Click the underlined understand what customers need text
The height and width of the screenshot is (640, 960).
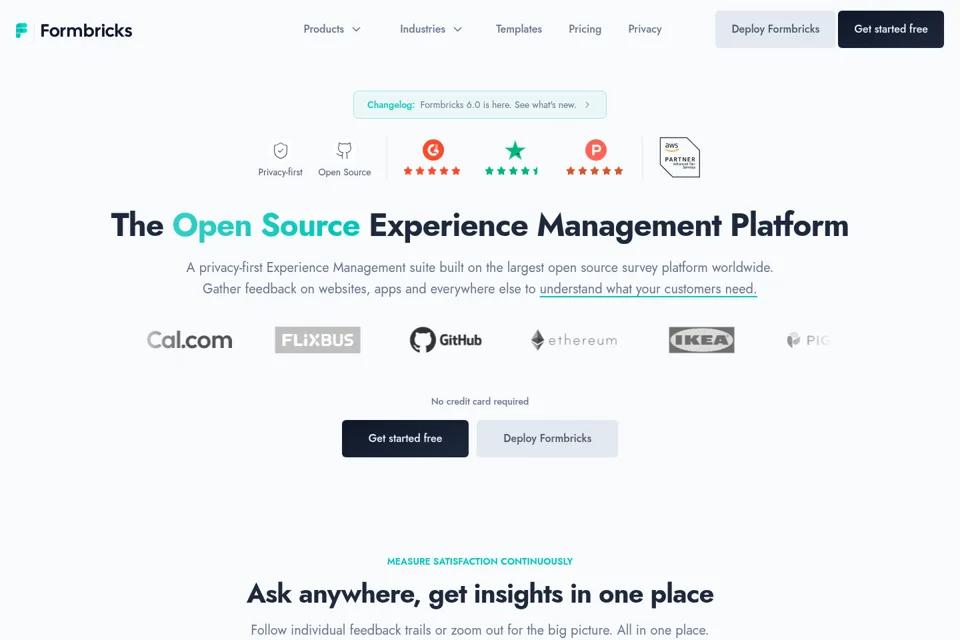click(648, 288)
